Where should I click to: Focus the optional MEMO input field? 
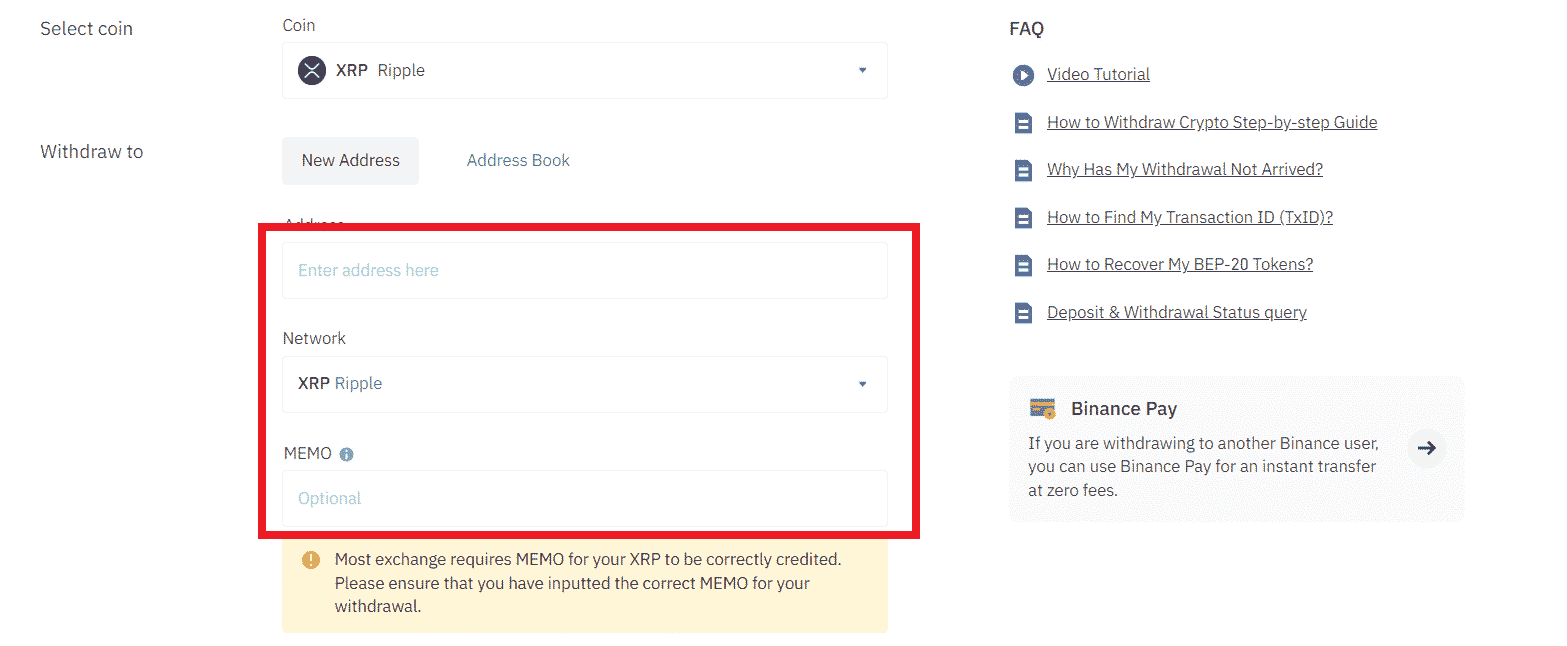tap(584, 498)
